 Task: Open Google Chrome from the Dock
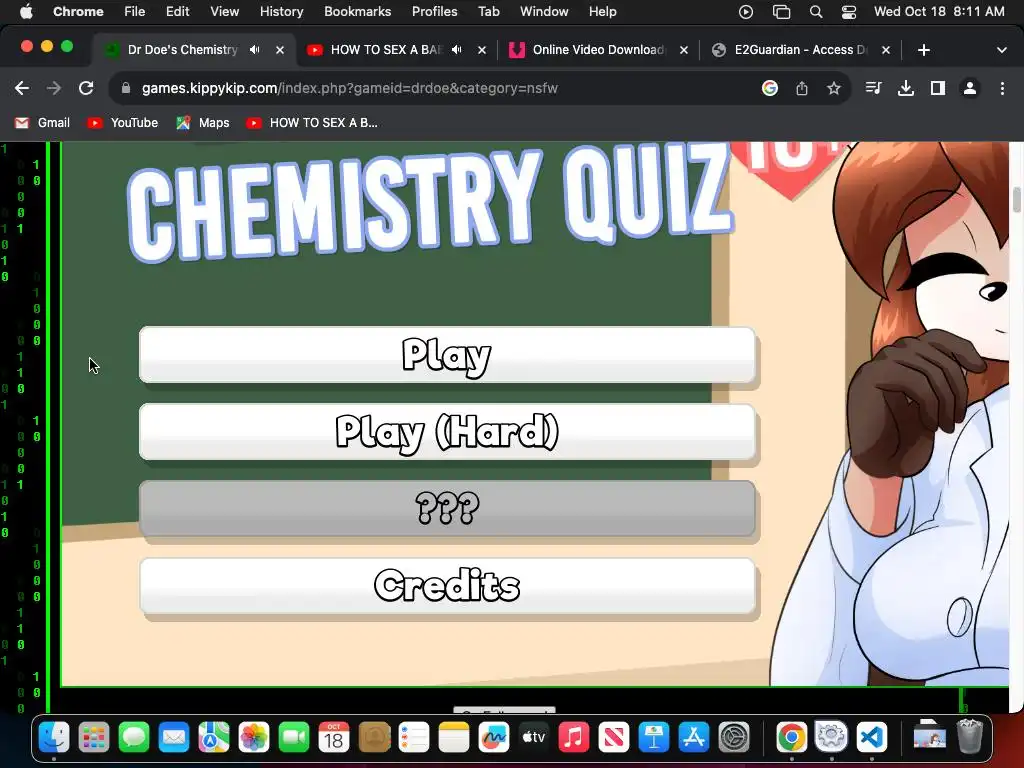pos(792,738)
